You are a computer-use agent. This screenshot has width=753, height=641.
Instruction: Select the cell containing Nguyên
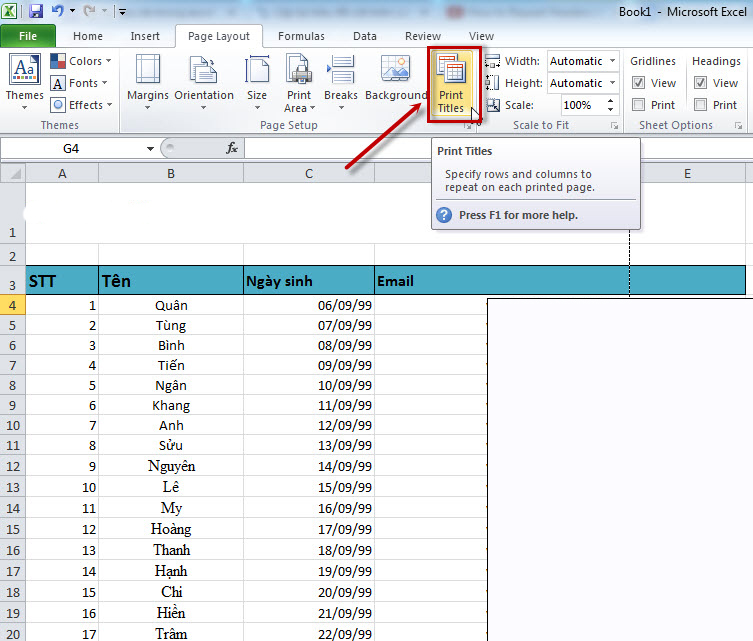(x=171, y=466)
